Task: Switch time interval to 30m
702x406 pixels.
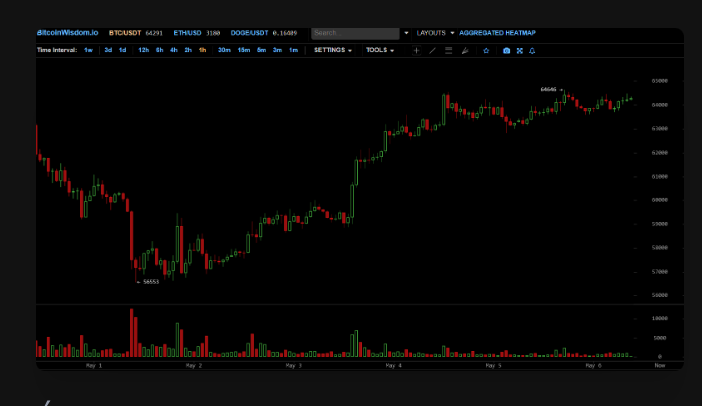Action: click(224, 50)
